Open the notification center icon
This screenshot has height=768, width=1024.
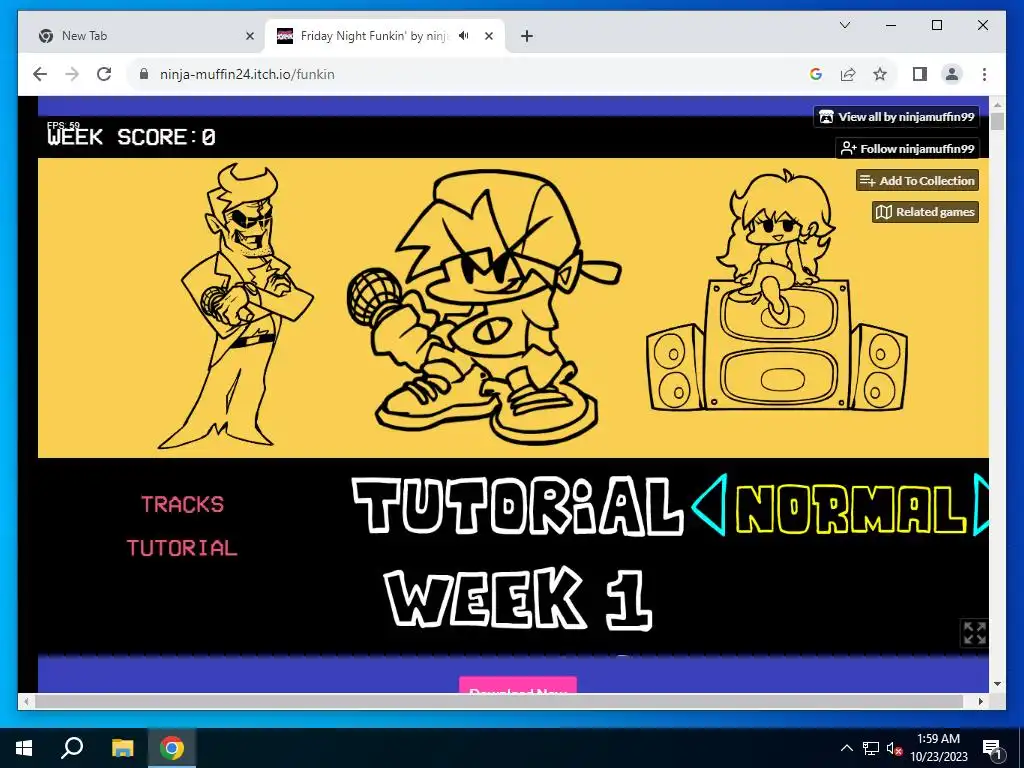(x=992, y=748)
